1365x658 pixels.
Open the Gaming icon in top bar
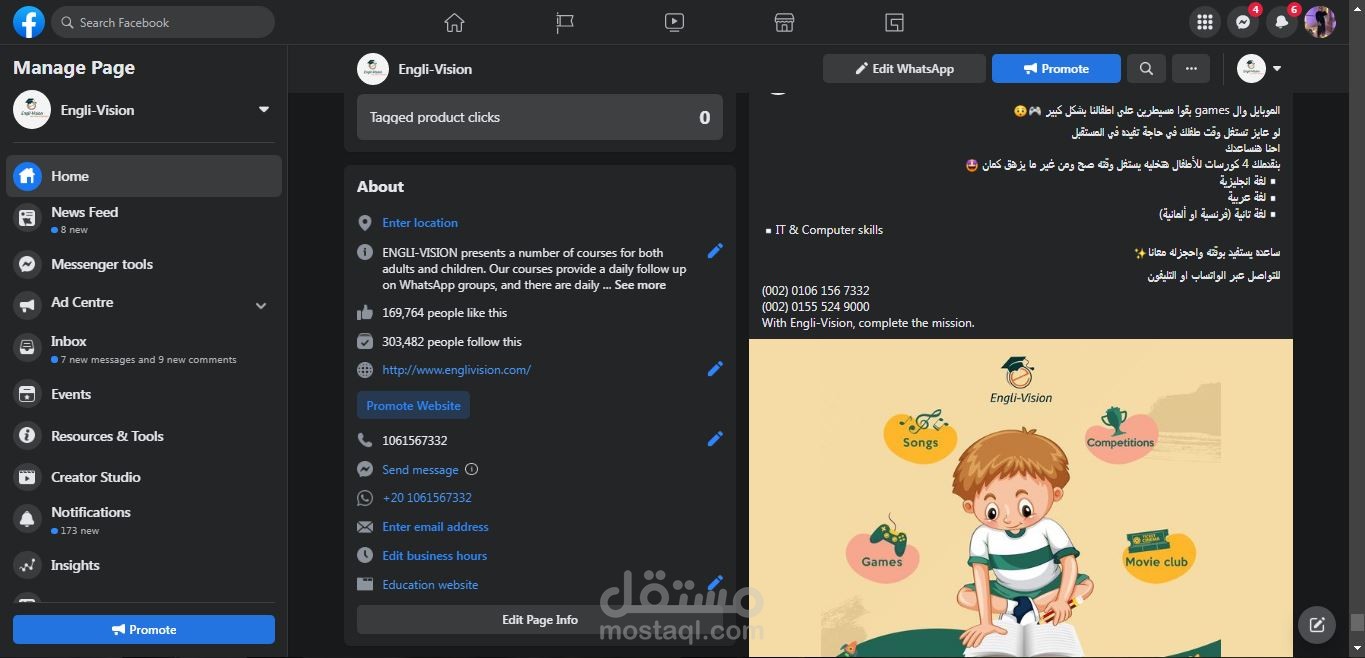[894, 22]
